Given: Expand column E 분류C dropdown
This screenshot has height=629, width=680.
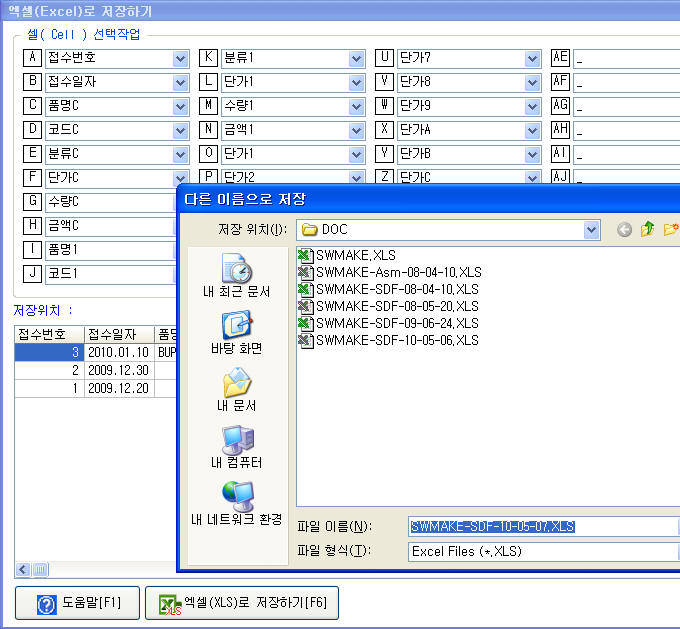Looking at the screenshot, I should (180, 154).
